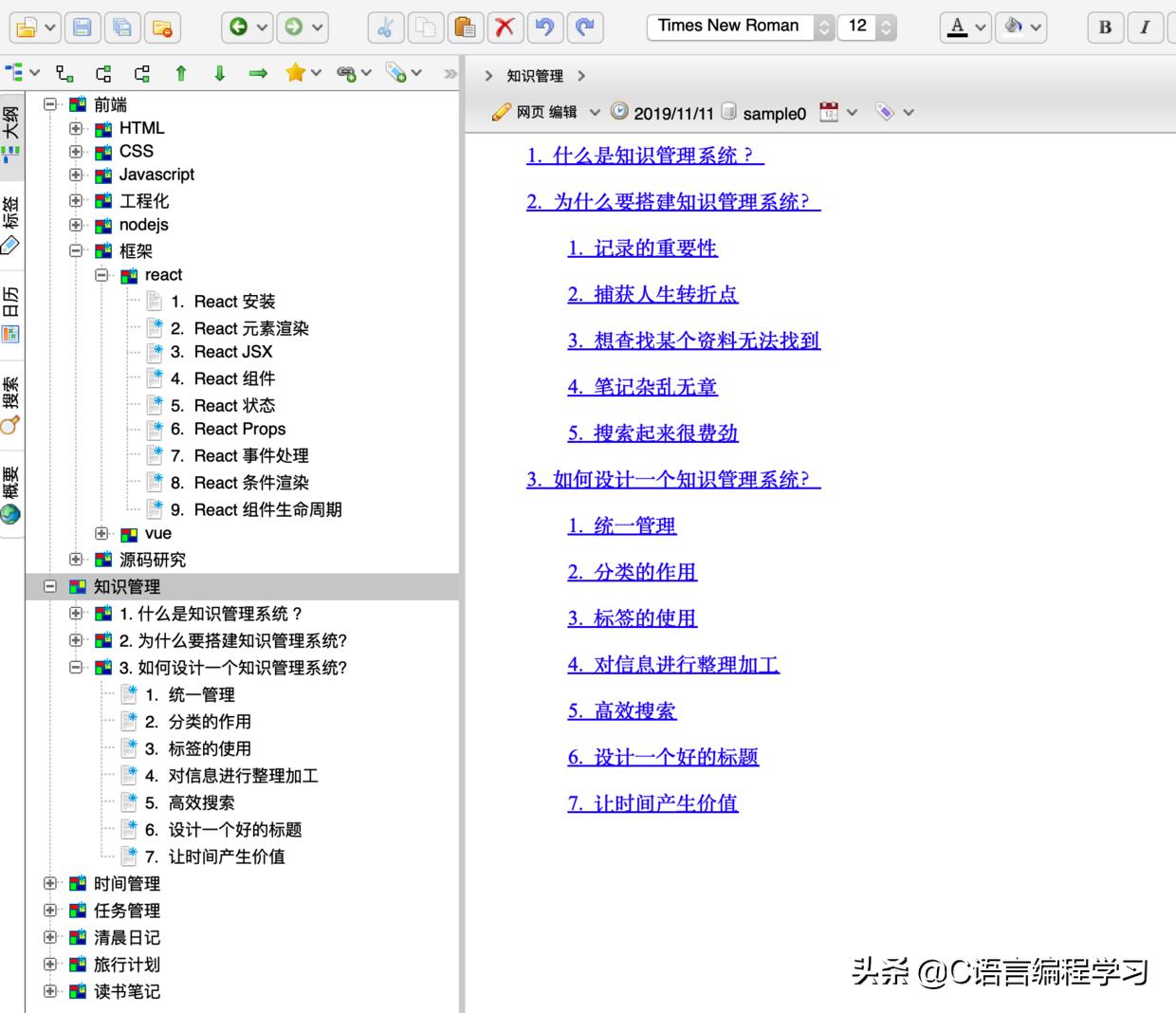Click the Undo arrow icon
1176x1013 pixels.
(x=544, y=28)
